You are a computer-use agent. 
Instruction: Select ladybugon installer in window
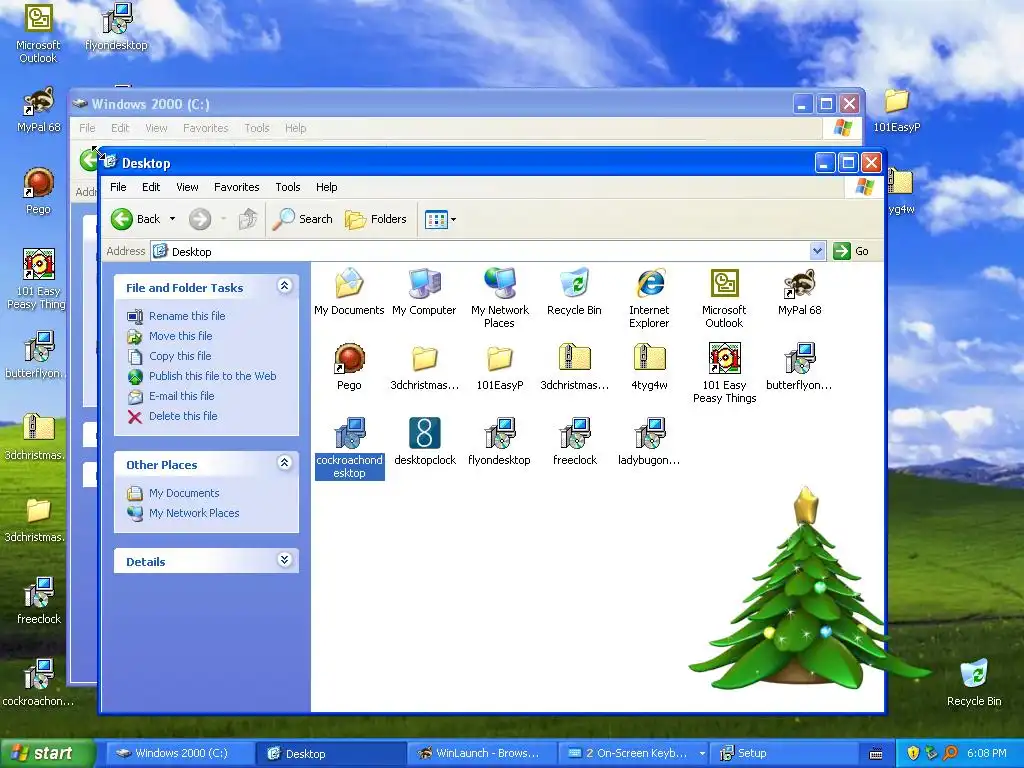pos(649,442)
